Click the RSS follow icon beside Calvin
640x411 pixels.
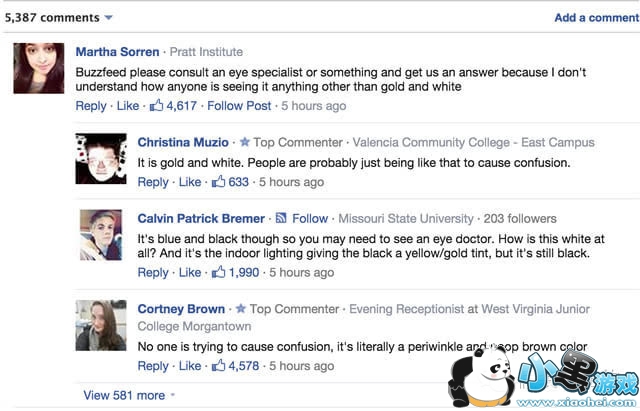[282, 218]
